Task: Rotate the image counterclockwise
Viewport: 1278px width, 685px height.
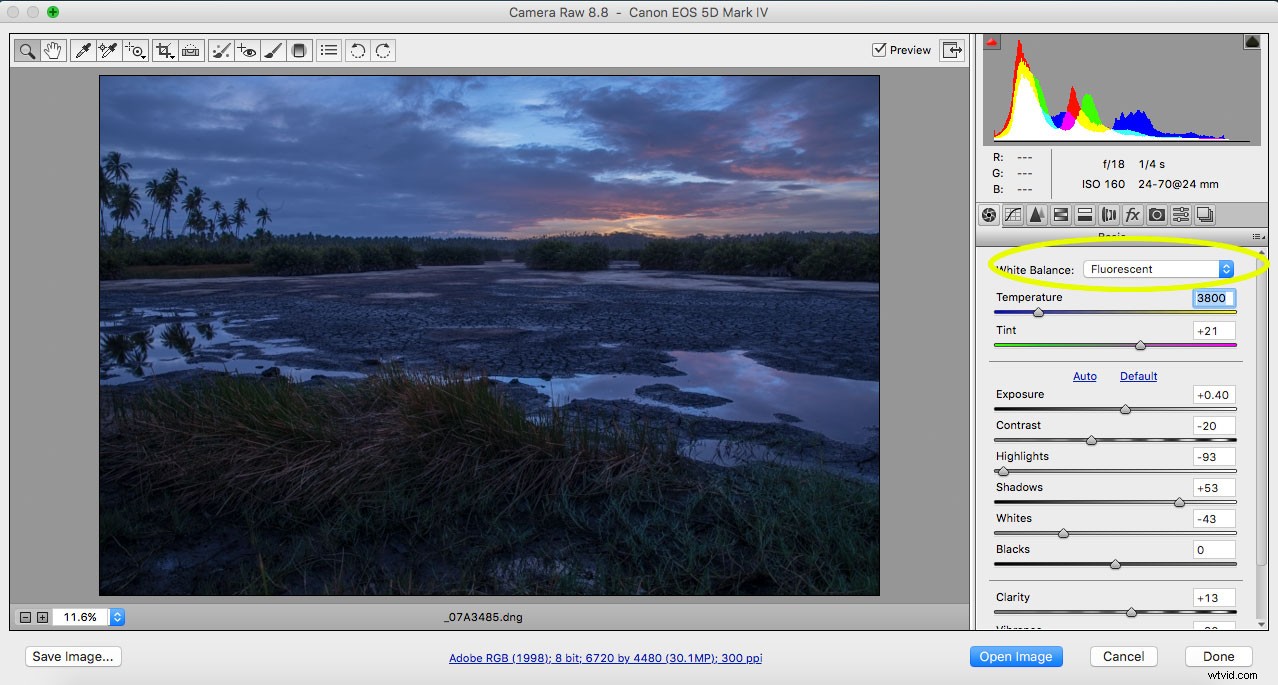Action: pos(357,50)
